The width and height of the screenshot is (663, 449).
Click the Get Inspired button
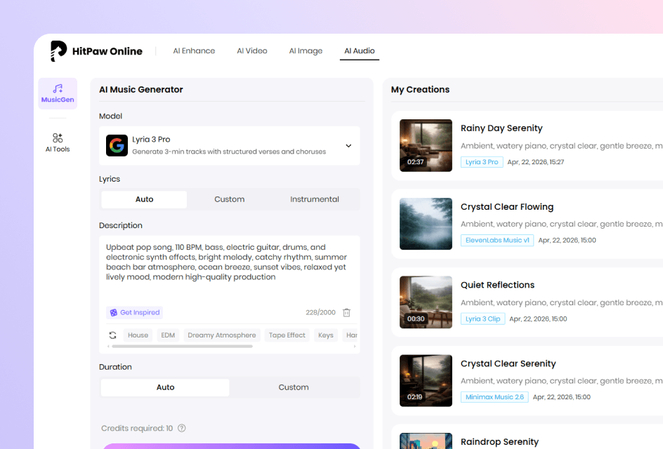coord(134,312)
